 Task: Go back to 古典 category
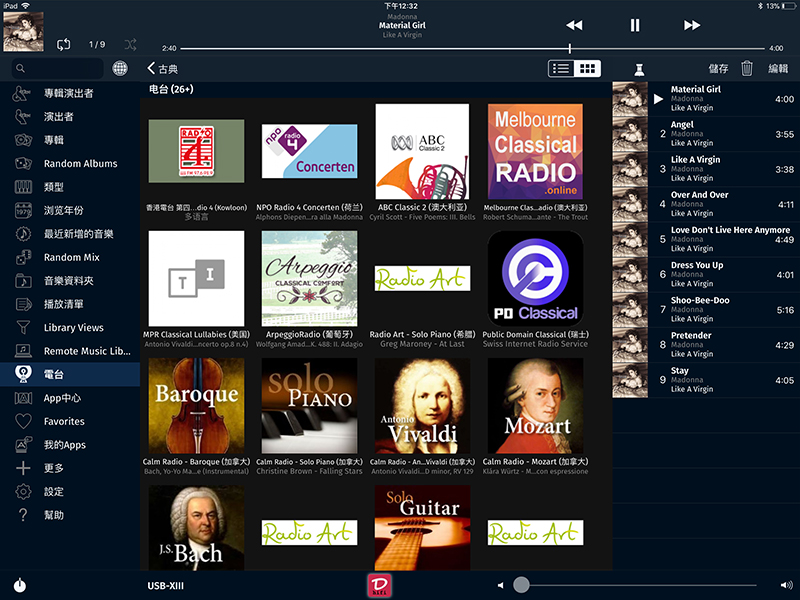[162, 69]
